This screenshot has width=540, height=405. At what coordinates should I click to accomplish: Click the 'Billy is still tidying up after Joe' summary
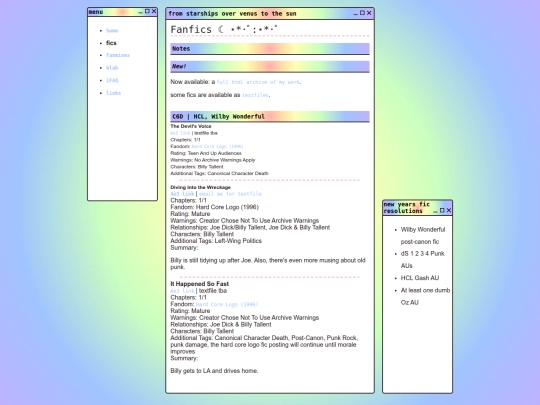(x=268, y=263)
